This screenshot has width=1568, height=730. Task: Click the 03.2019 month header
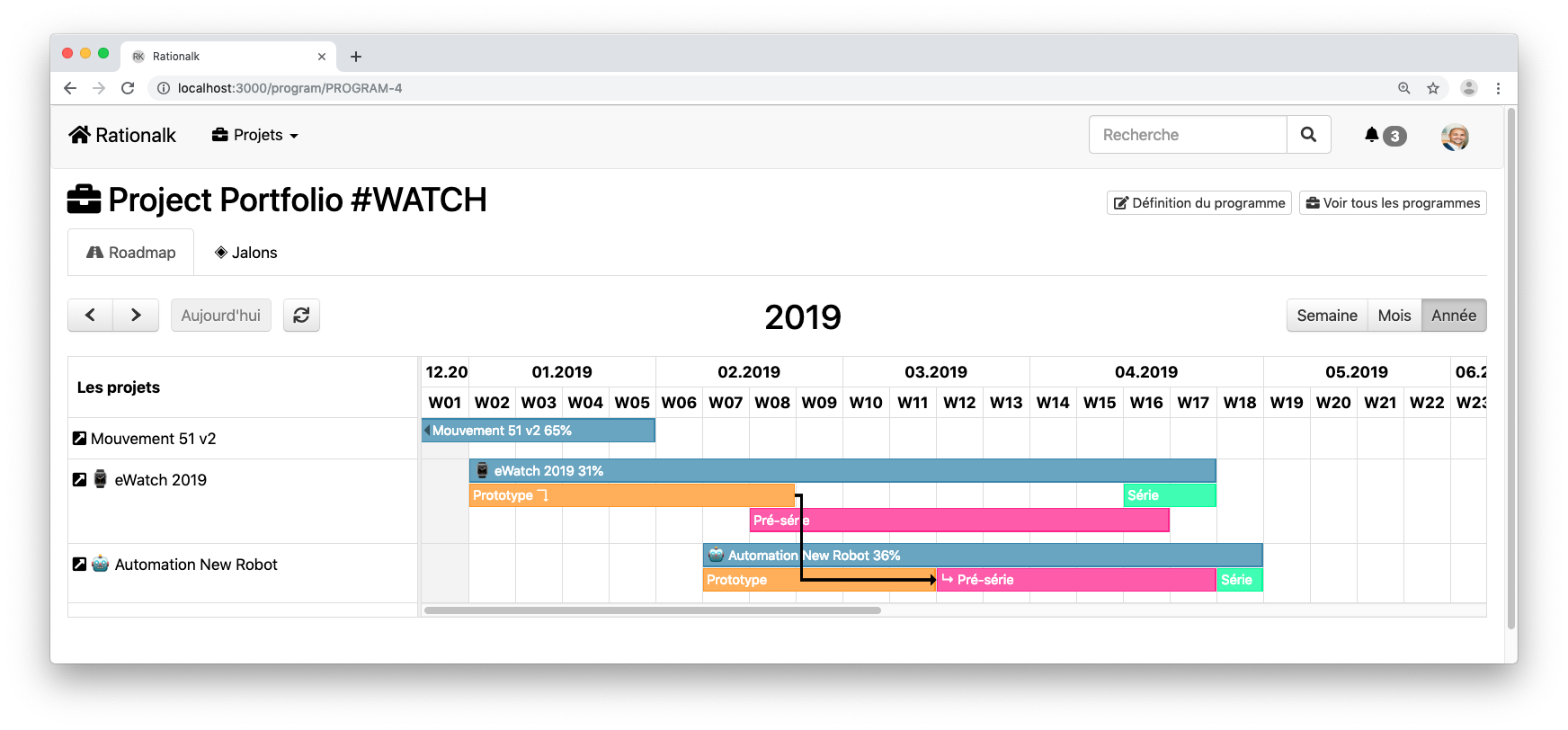[936, 372]
